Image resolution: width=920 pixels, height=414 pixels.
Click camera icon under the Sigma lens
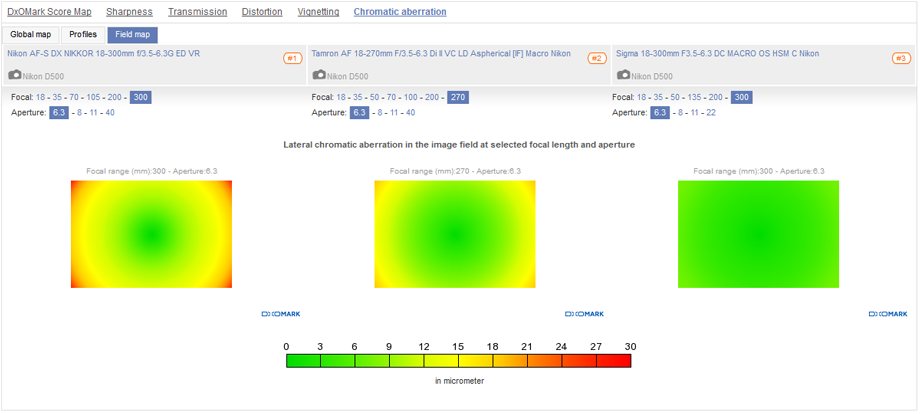(623, 75)
